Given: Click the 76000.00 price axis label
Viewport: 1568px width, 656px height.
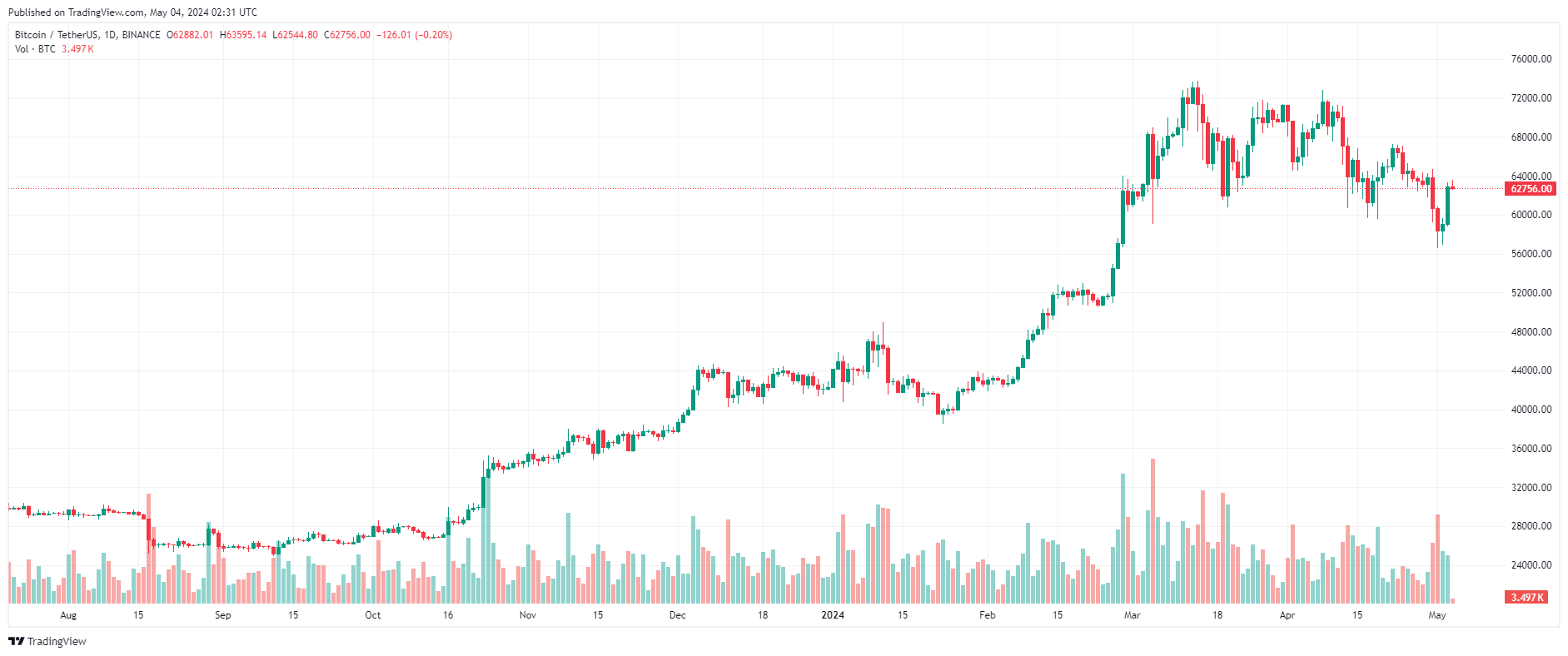Looking at the screenshot, I should [1531, 59].
